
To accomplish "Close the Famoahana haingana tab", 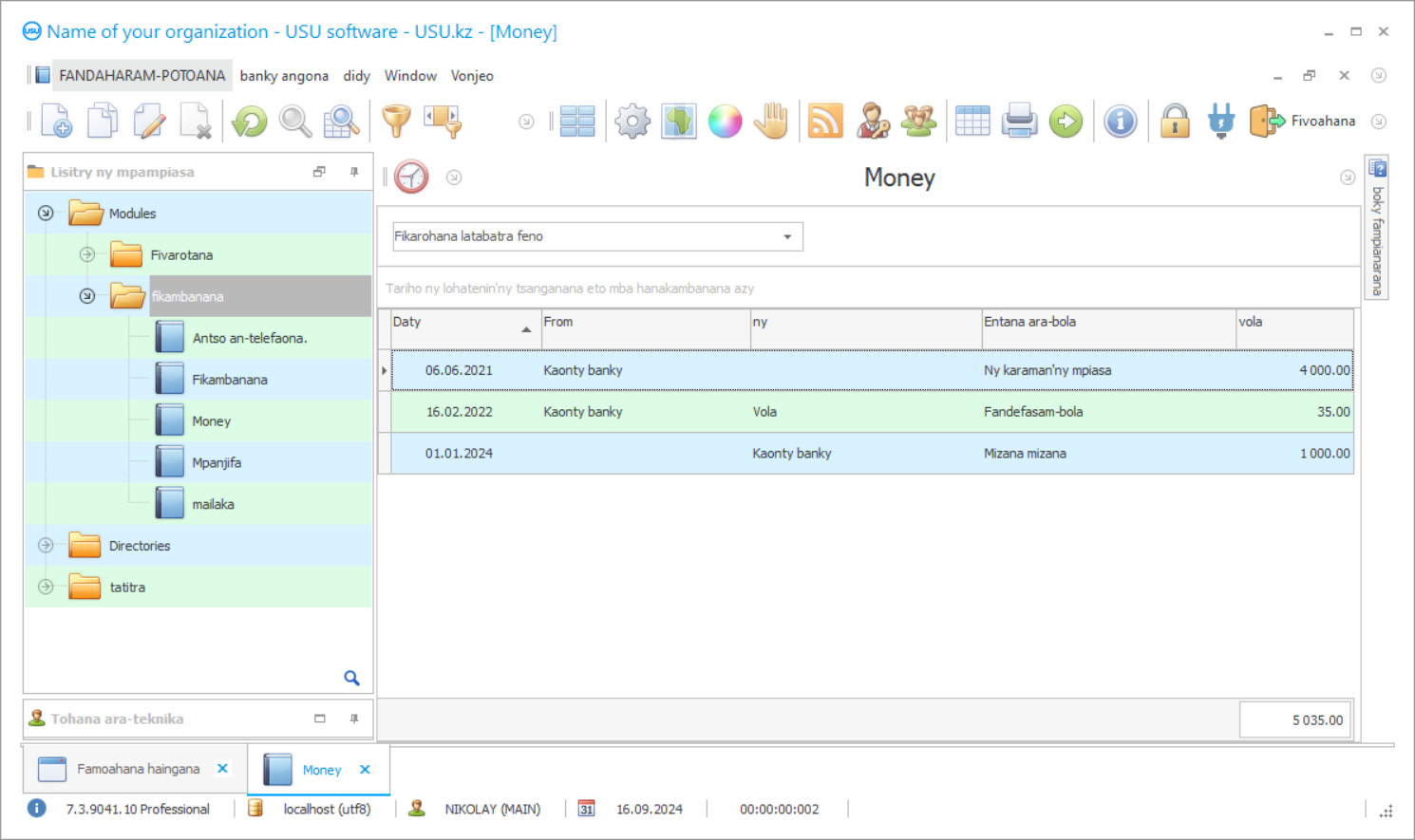I will tap(222, 769).
